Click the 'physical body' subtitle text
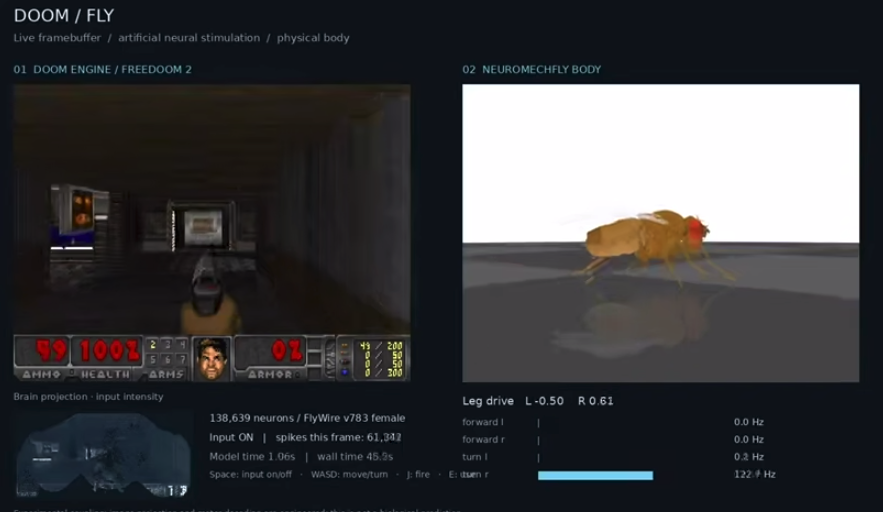 [313, 38]
